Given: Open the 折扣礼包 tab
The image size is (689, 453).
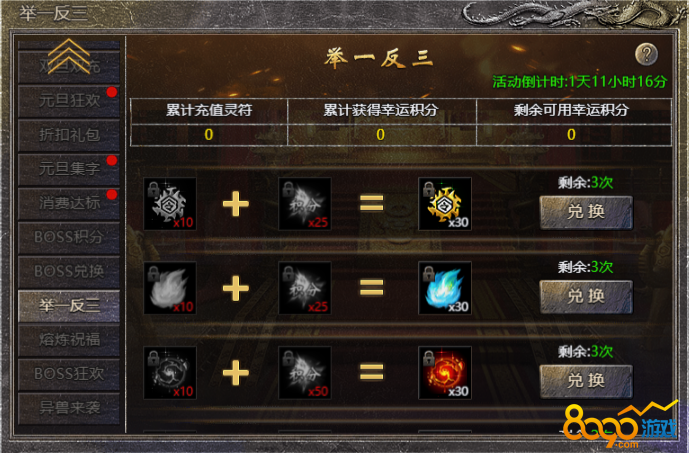Looking at the screenshot, I should pyautogui.click(x=69, y=135).
